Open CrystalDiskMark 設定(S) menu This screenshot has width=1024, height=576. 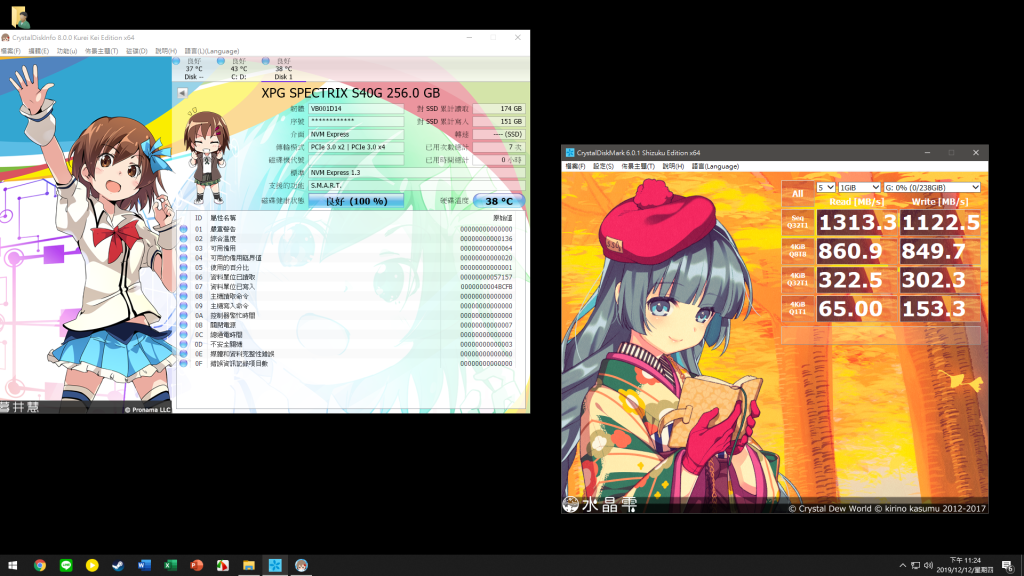(603, 167)
